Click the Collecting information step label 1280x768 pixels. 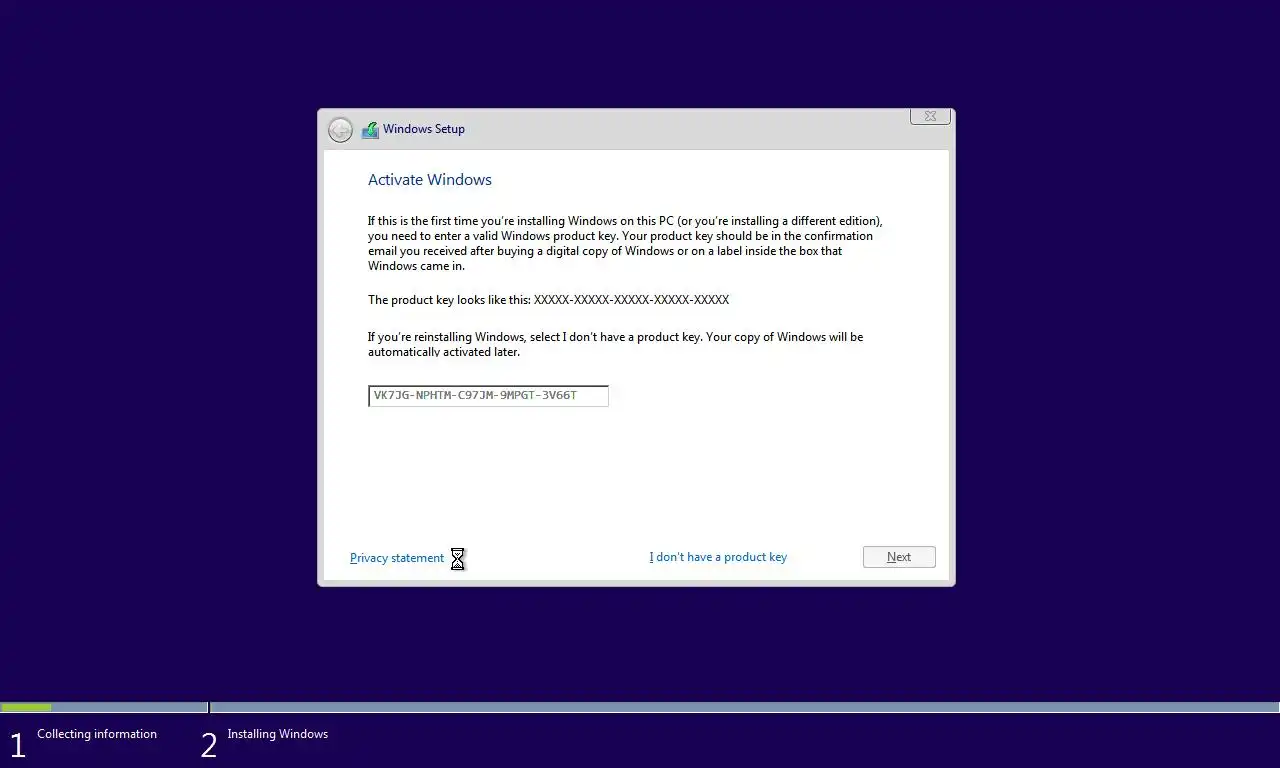click(97, 734)
